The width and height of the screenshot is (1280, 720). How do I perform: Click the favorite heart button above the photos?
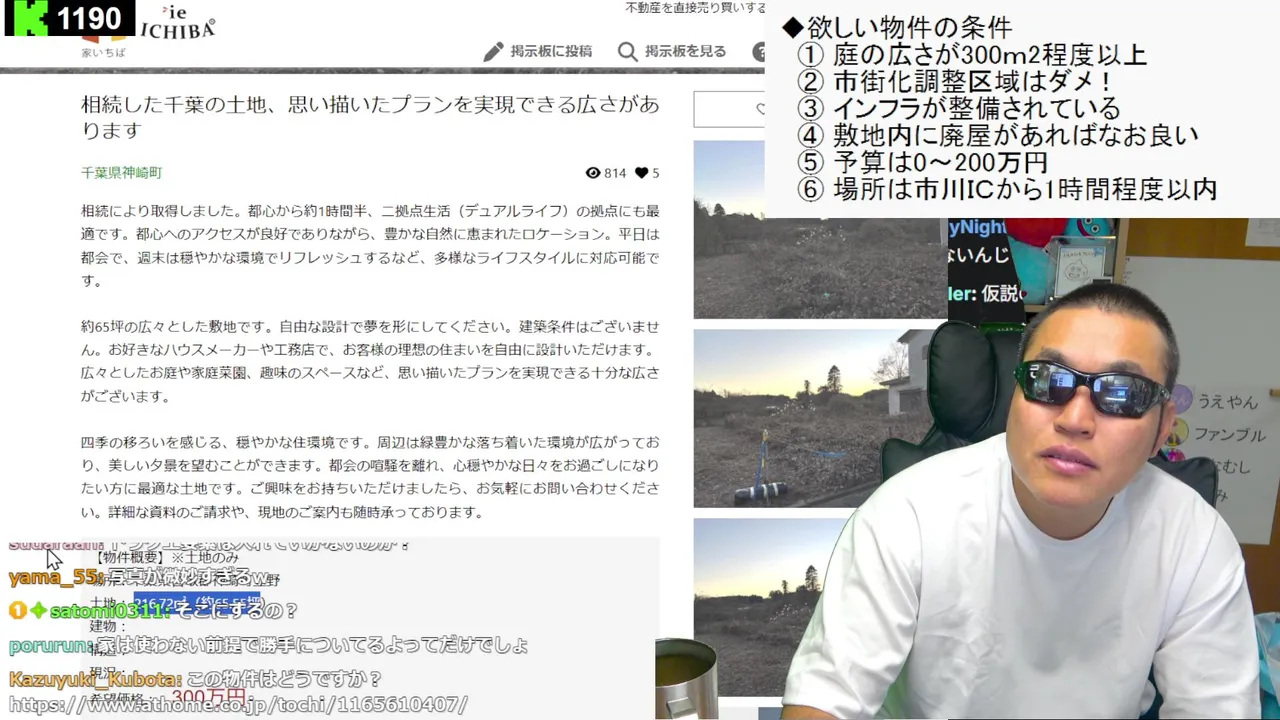click(x=729, y=109)
